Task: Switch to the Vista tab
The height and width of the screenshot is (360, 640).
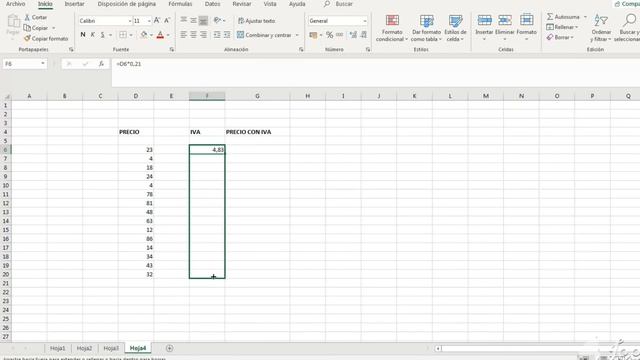Action: 270,4
